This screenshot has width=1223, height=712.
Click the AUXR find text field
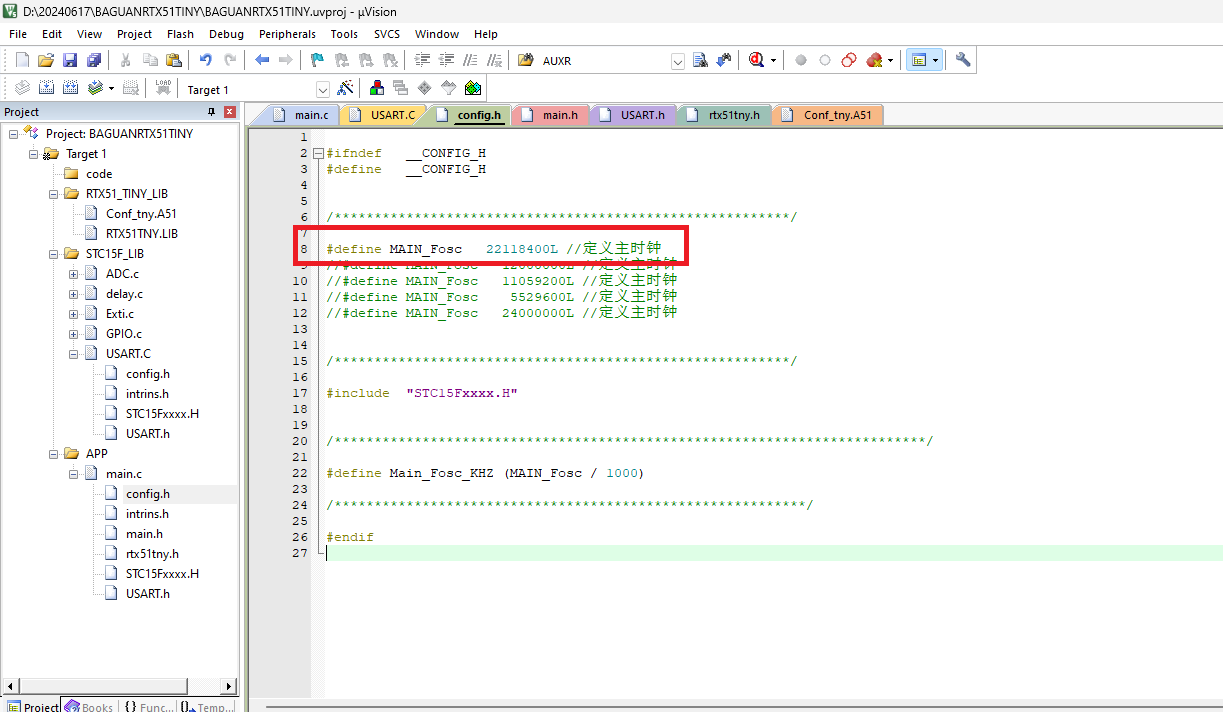(x=604, y=61)
